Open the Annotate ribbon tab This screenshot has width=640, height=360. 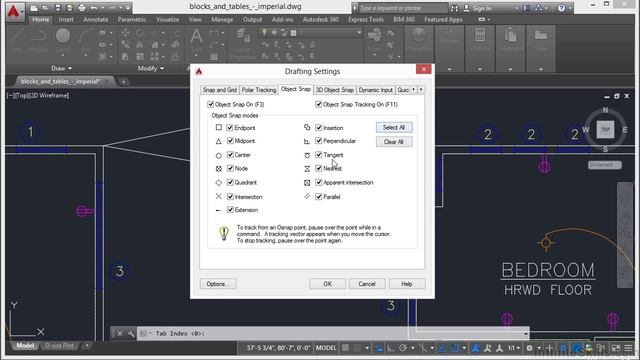96,19
